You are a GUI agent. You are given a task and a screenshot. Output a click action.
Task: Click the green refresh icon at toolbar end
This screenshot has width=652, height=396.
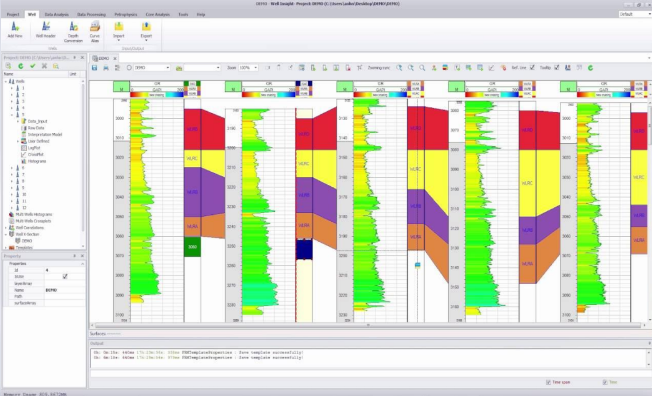coord(590,67)
